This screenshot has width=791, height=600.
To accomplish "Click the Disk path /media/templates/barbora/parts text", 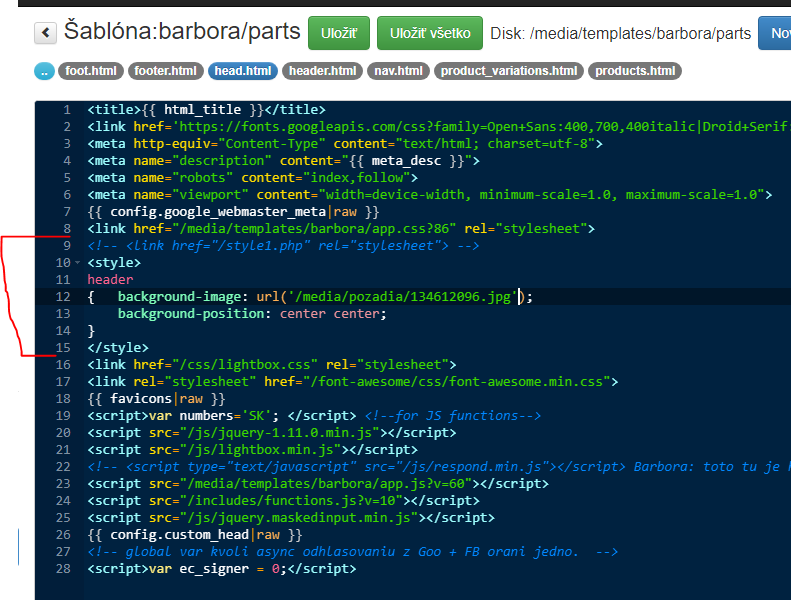I will [x=620, y=33].
